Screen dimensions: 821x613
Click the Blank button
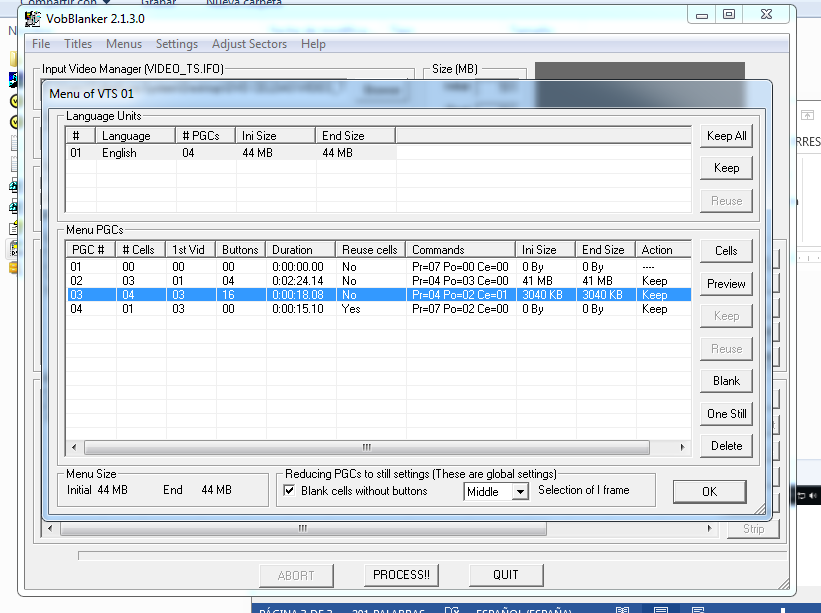[726, 381]
